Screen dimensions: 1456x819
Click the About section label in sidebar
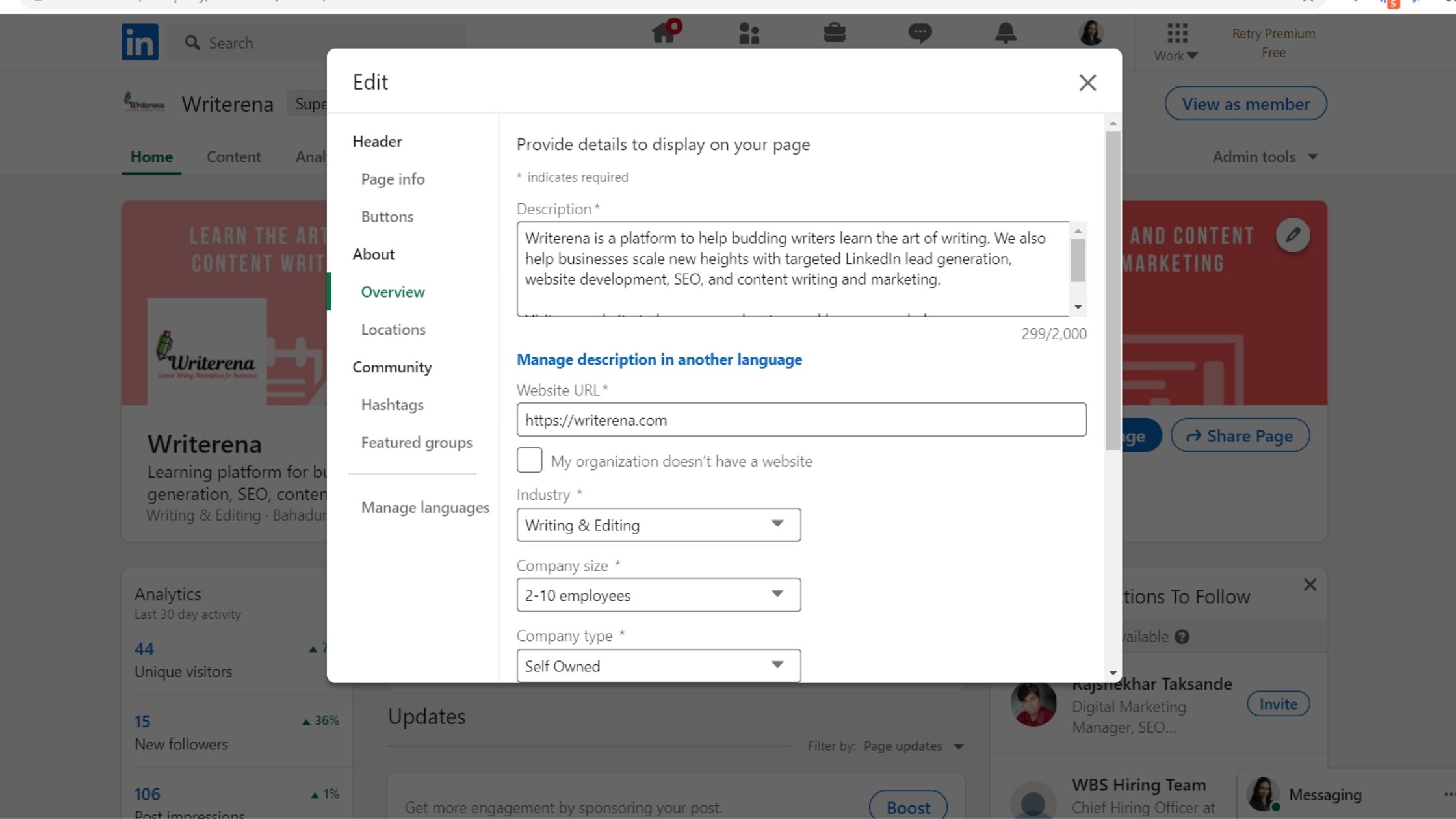coord(373,254)
